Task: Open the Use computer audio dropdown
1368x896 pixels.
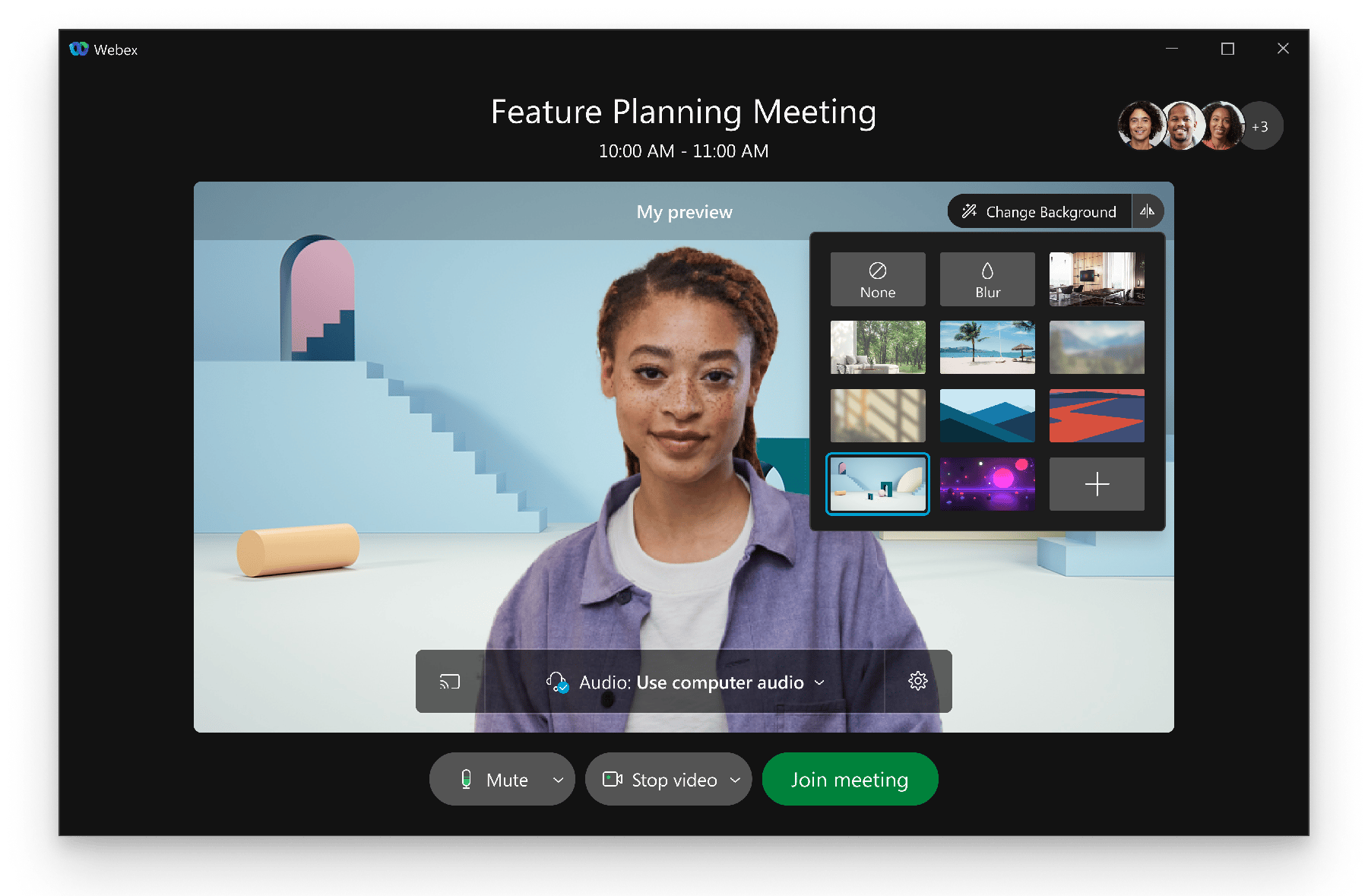Action: click(819, 682)
